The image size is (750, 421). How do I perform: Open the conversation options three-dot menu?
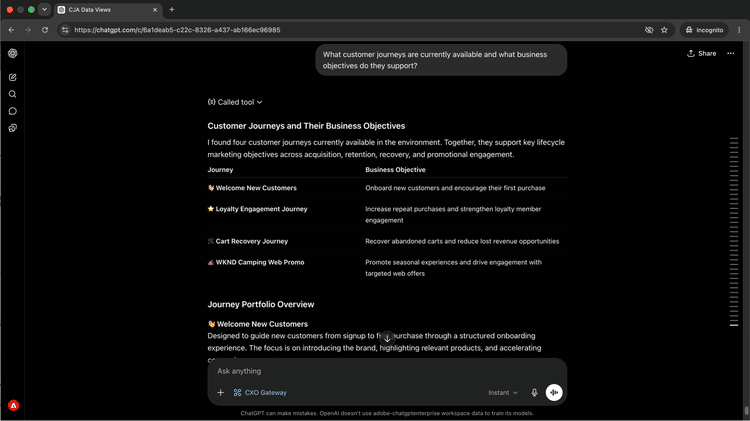pos(730,54)
